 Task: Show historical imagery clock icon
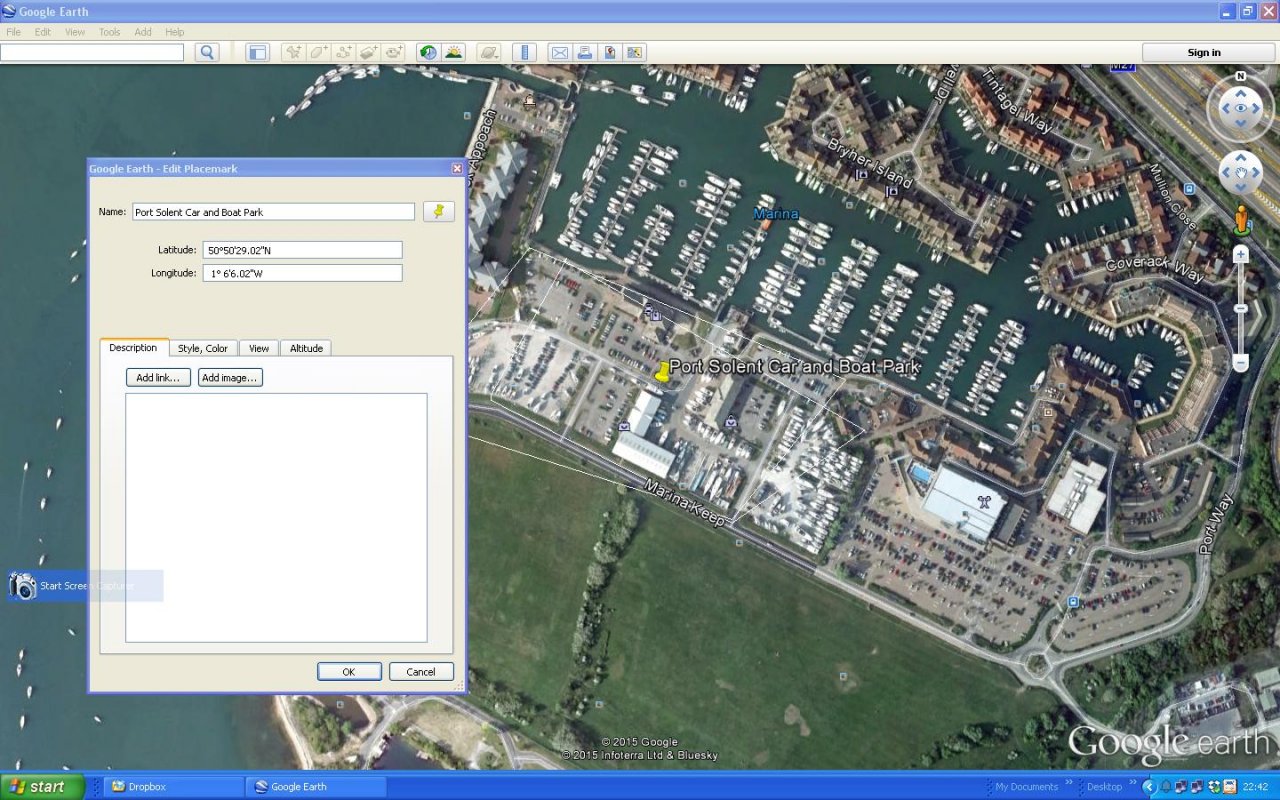click(428, 53)
